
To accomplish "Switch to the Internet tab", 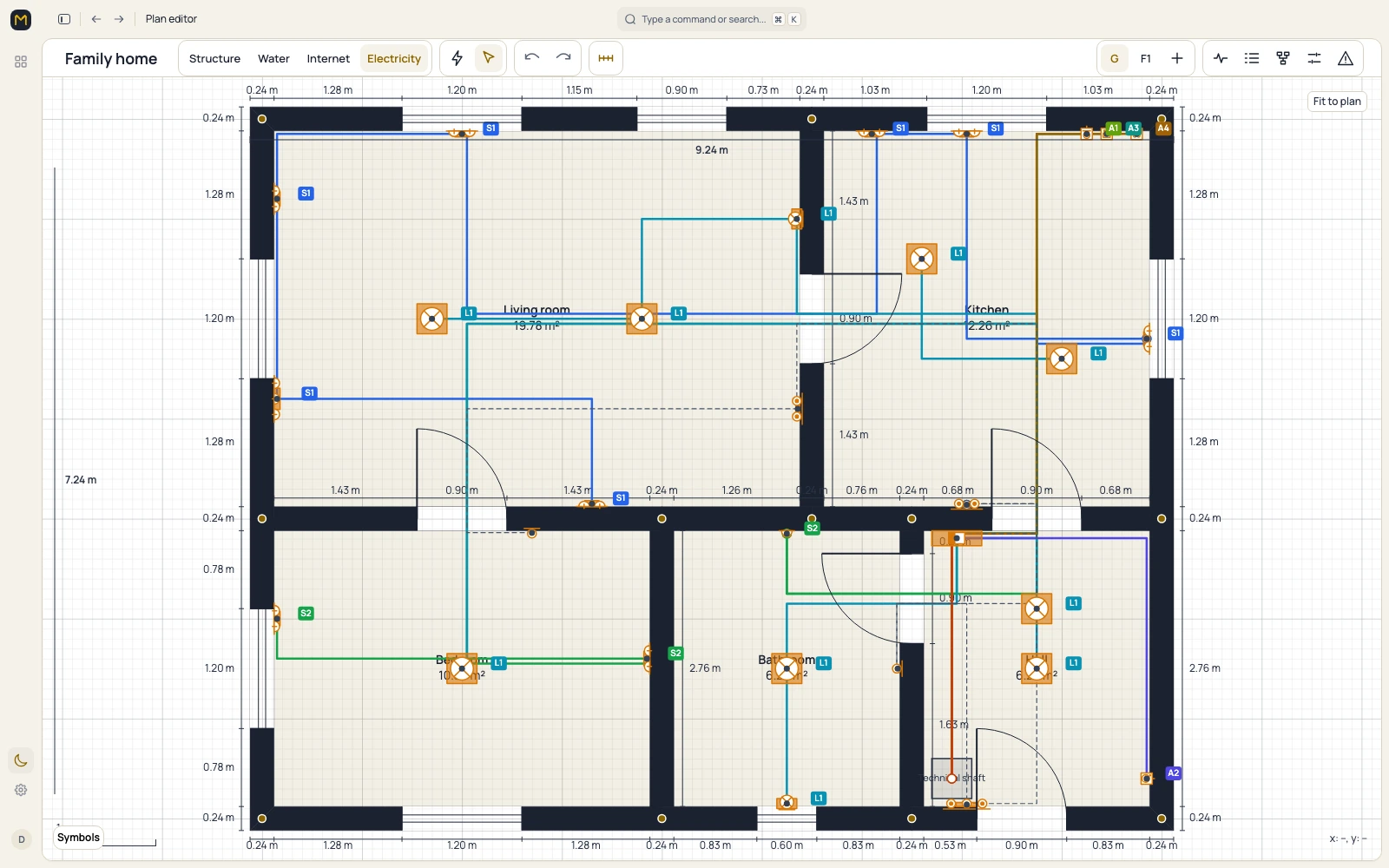I will click(x=328, y=59).
